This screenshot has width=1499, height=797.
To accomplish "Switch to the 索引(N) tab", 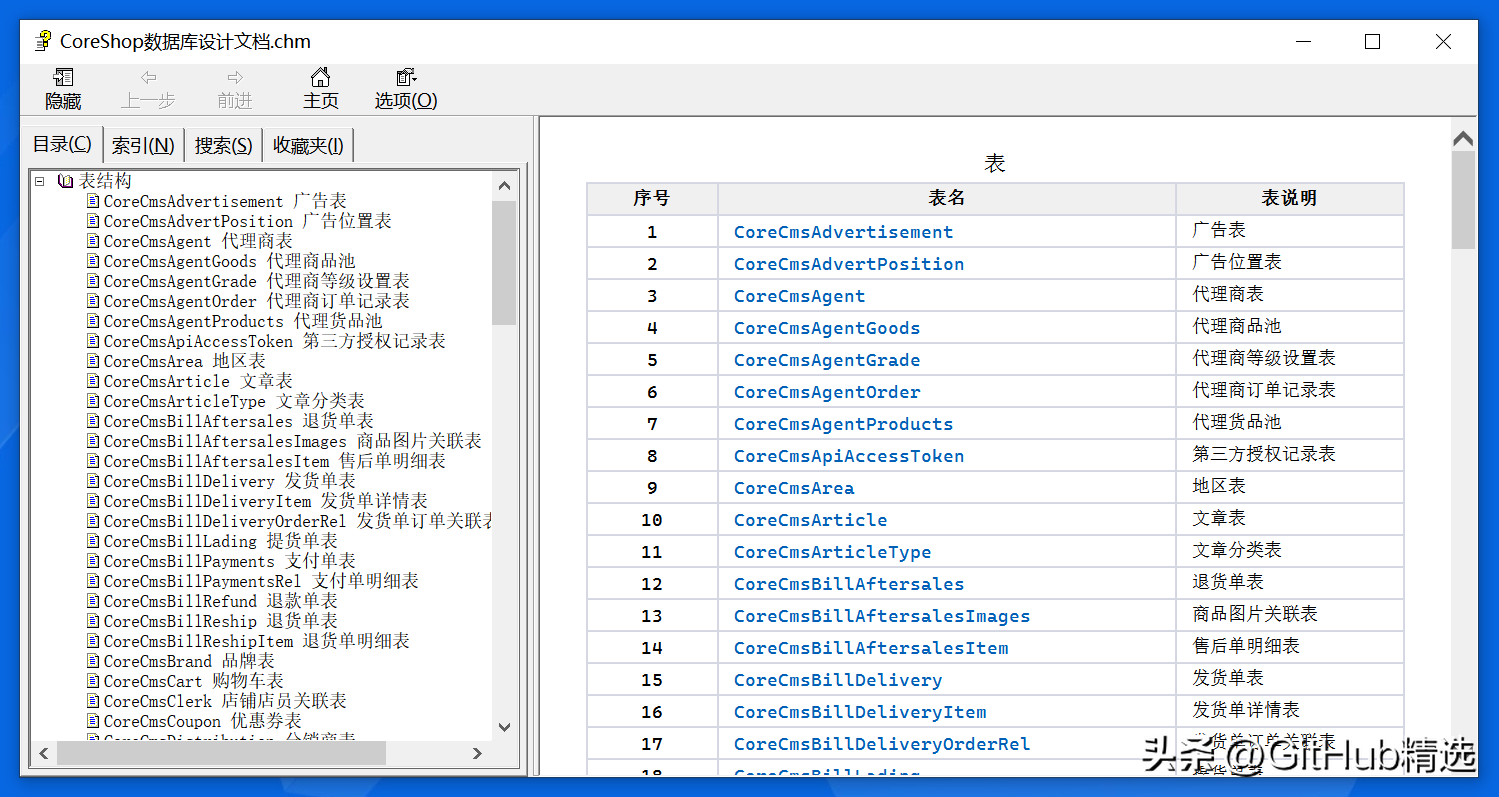I will tap(143, 146).
